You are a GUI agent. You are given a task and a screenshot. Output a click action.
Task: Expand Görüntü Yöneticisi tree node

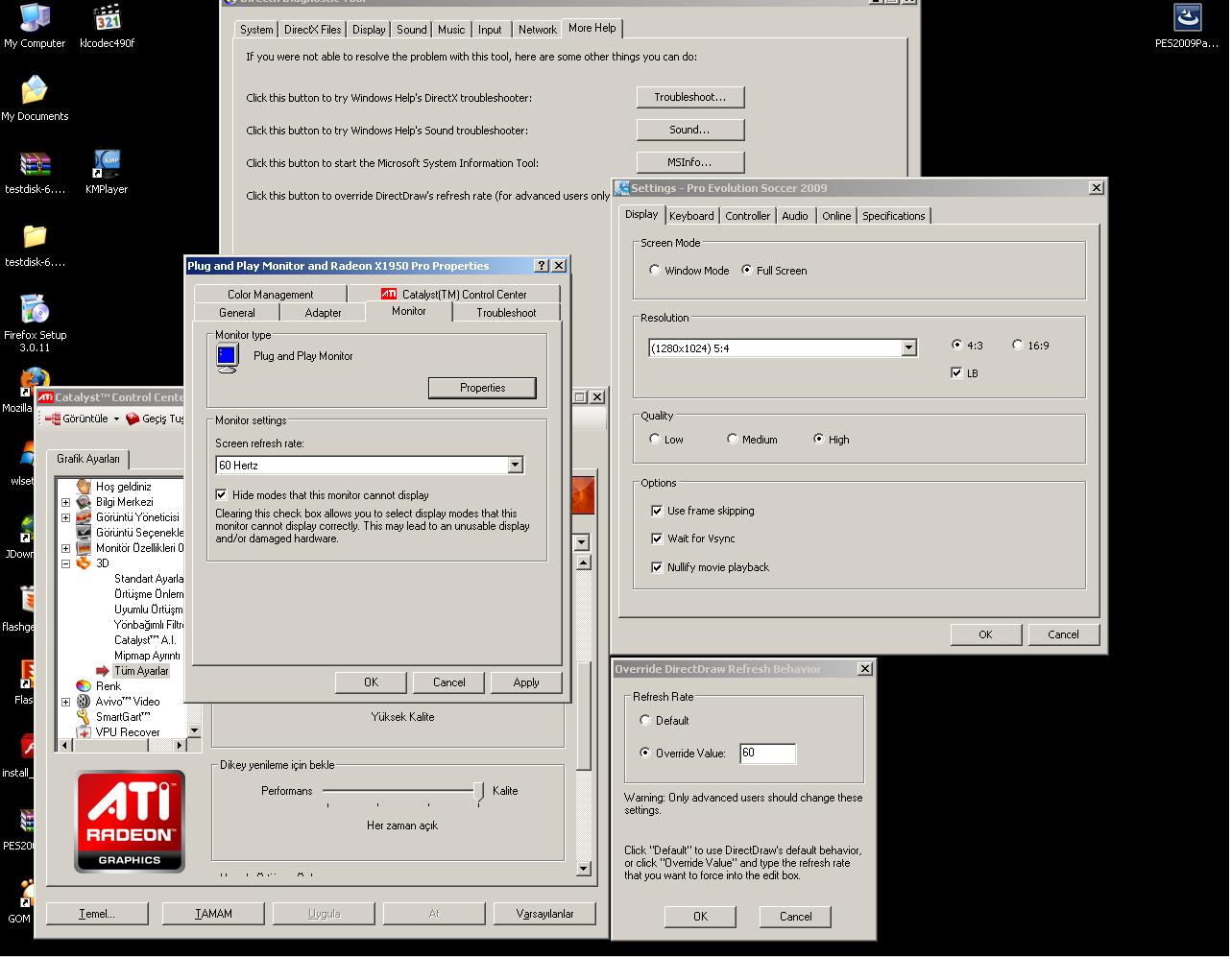[65, 517]
